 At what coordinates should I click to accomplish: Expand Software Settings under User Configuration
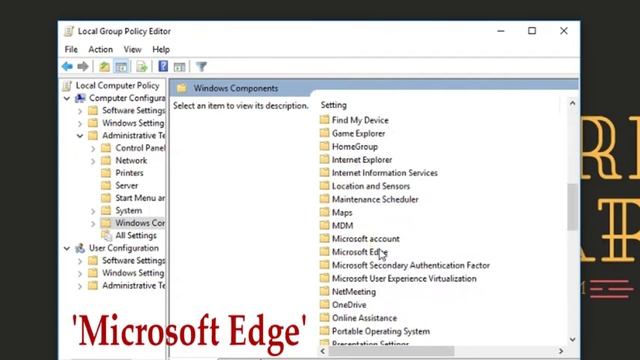tap(80, 261)
